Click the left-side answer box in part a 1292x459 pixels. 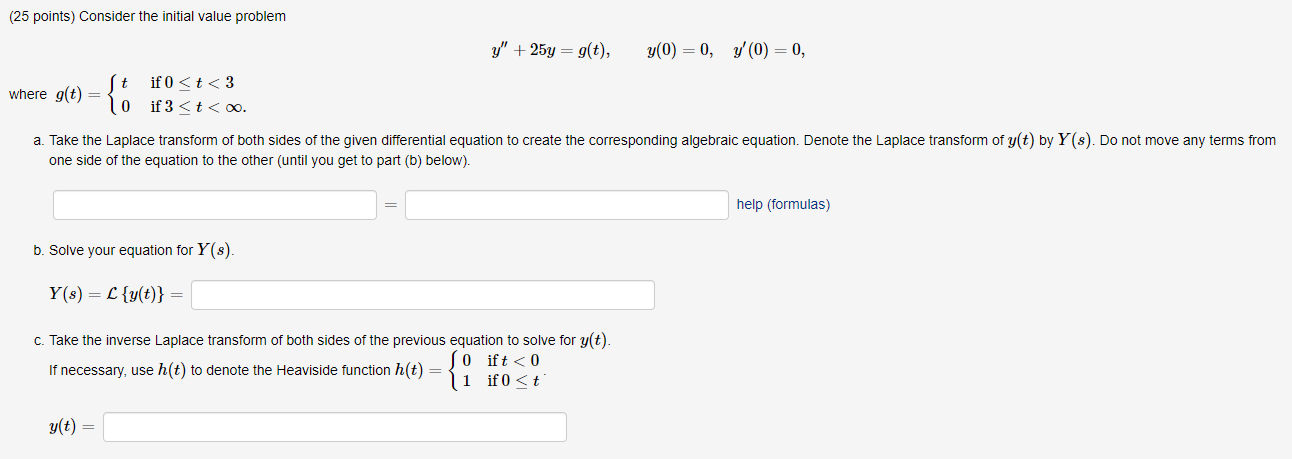coord(215,205)
